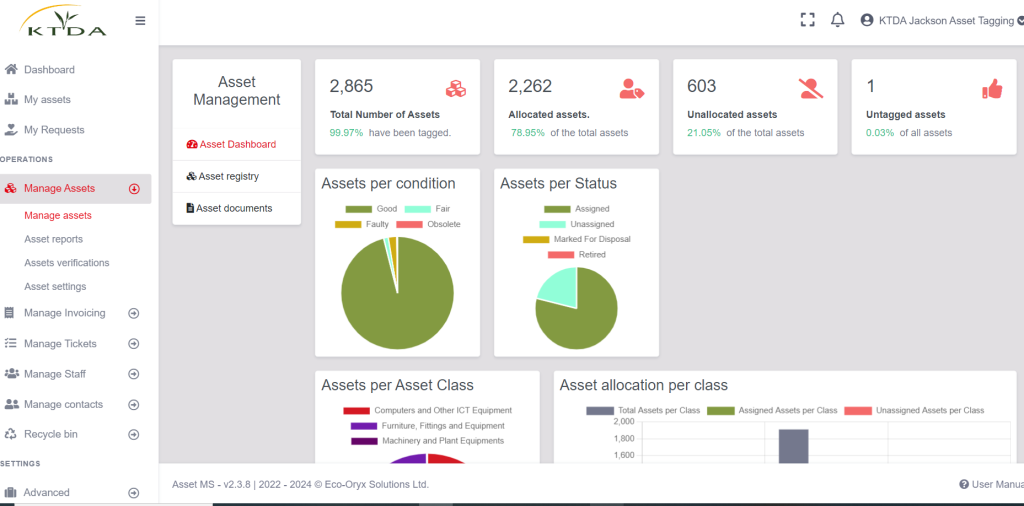This screenshot has width=1024, height=506.
Task: Go to Assets verifications page
Action: tap(67, 263)
